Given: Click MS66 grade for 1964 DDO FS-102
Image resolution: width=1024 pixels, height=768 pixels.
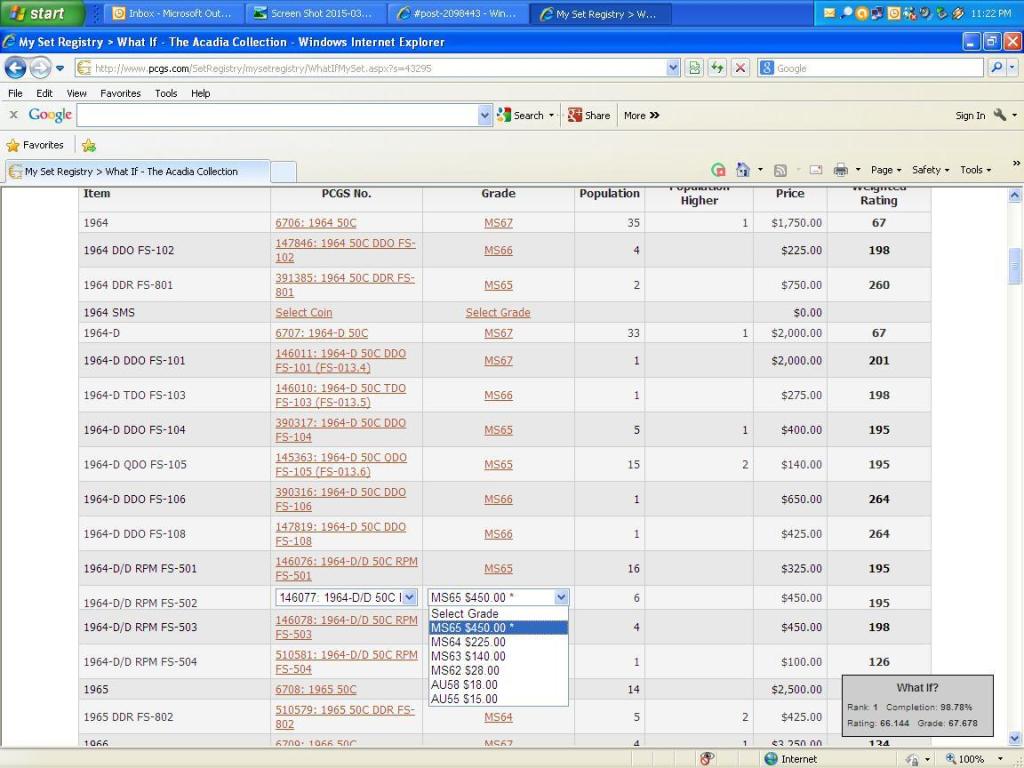Looking at the screenshot, I should (498, 250).
